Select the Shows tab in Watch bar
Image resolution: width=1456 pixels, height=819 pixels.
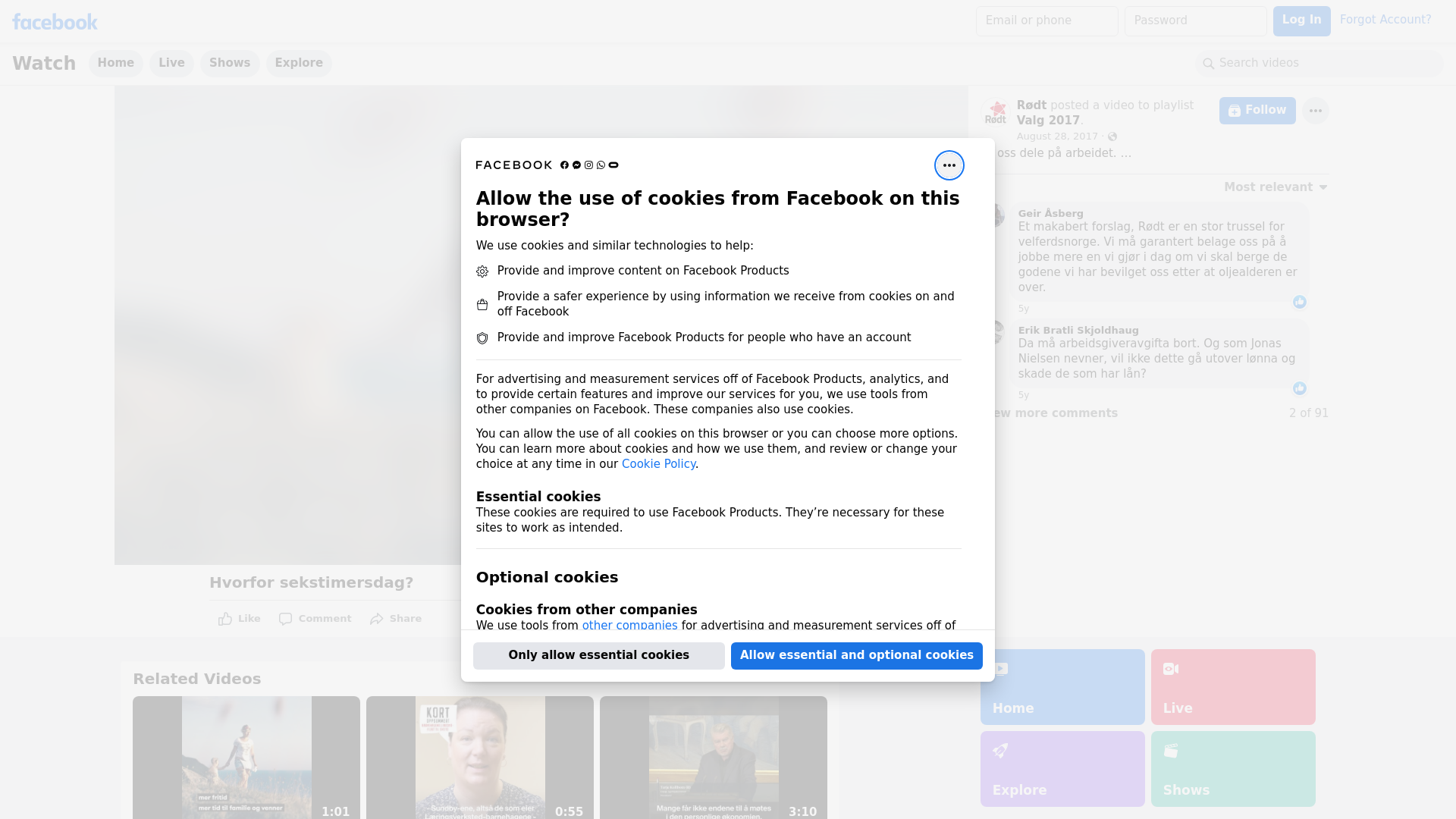(x=230, y=64)
